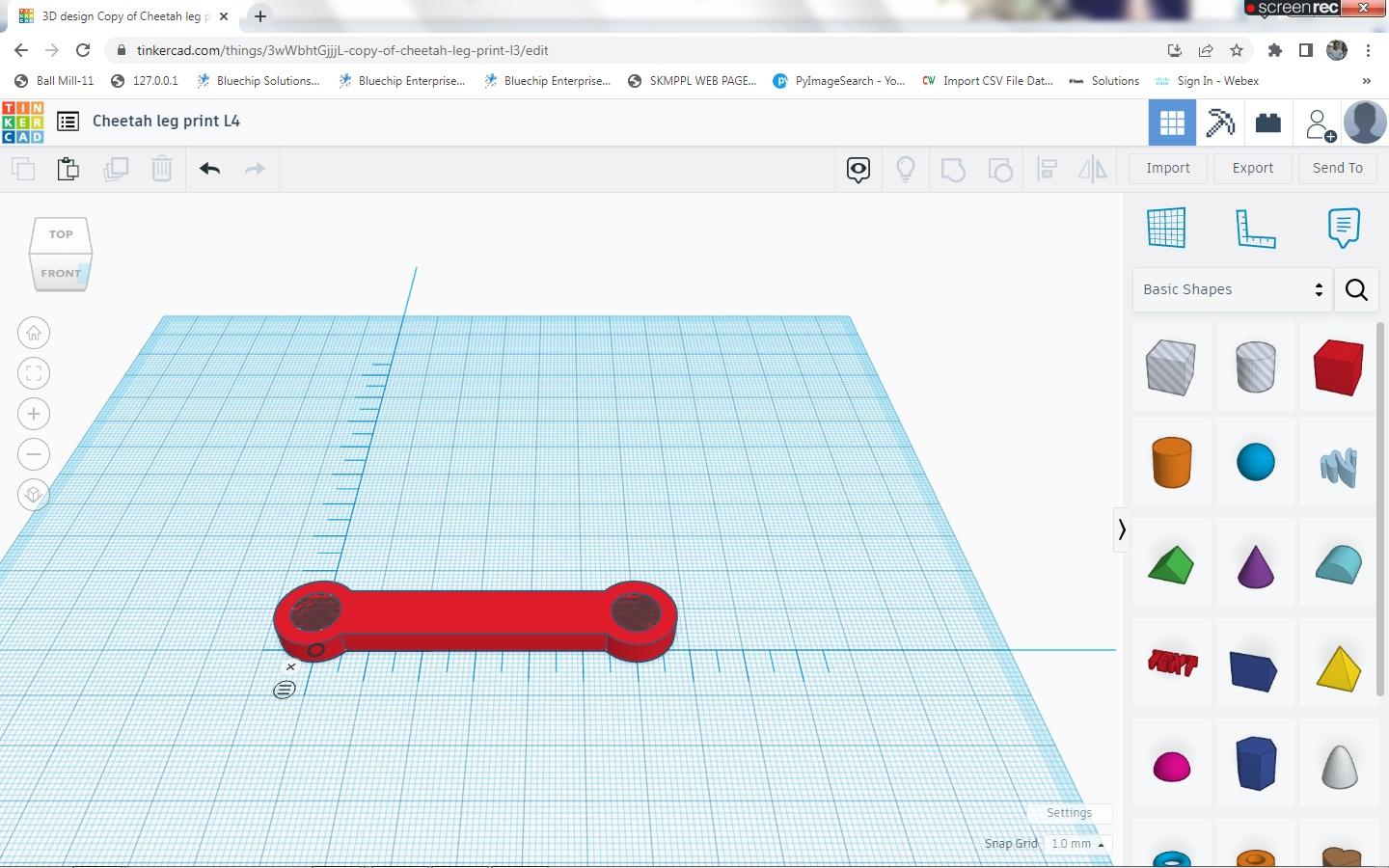1389x868 pixels.
Task: Zoom out with the minus button
Action: coord(34,454)
